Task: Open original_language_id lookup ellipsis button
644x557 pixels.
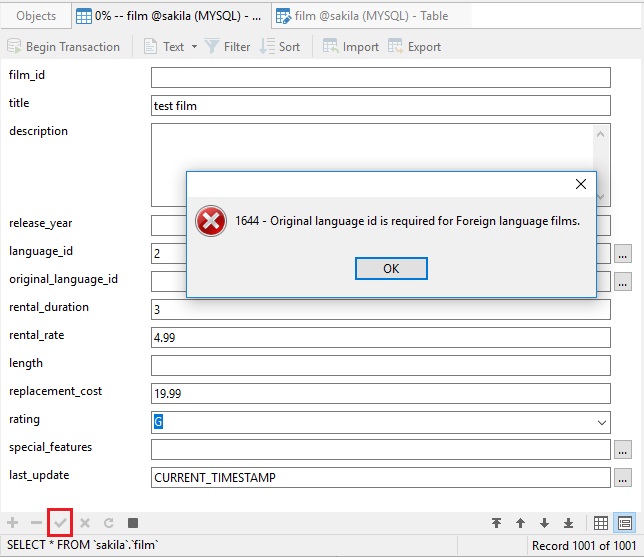Action: point(623,282)
